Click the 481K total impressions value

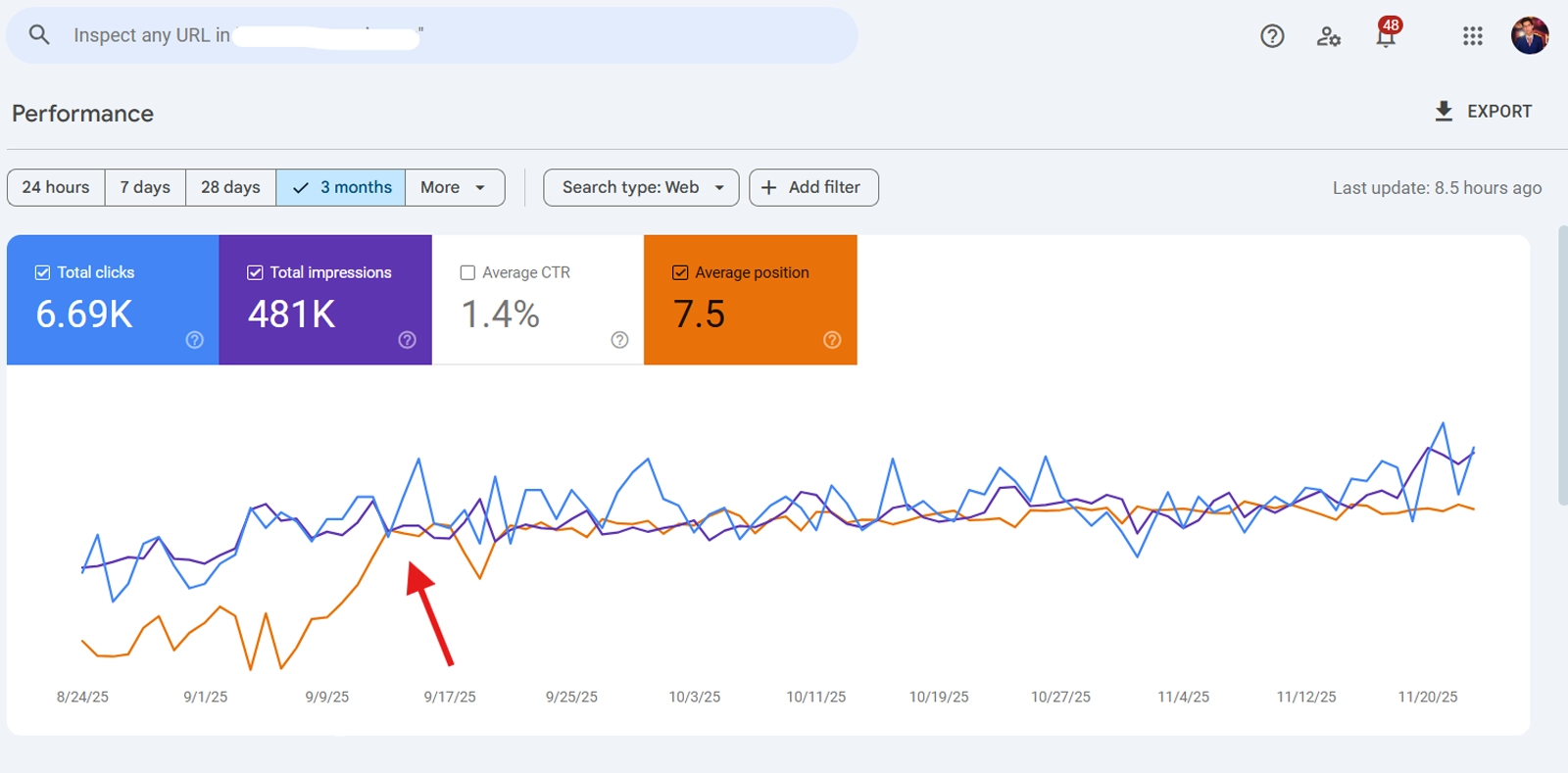pos(292,314)
